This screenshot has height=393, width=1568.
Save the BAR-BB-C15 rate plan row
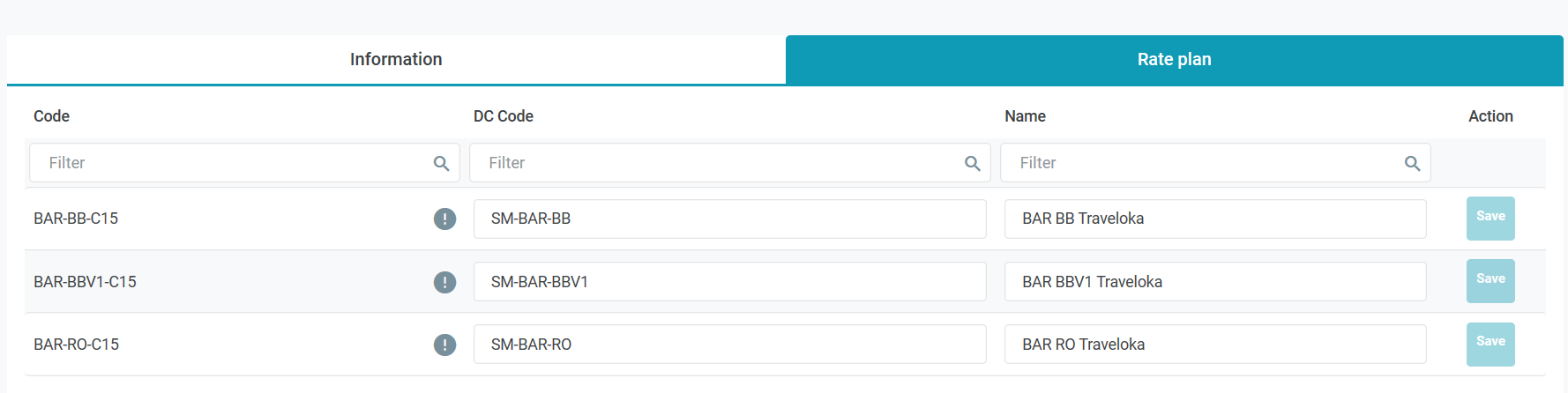click(1490, 218)
